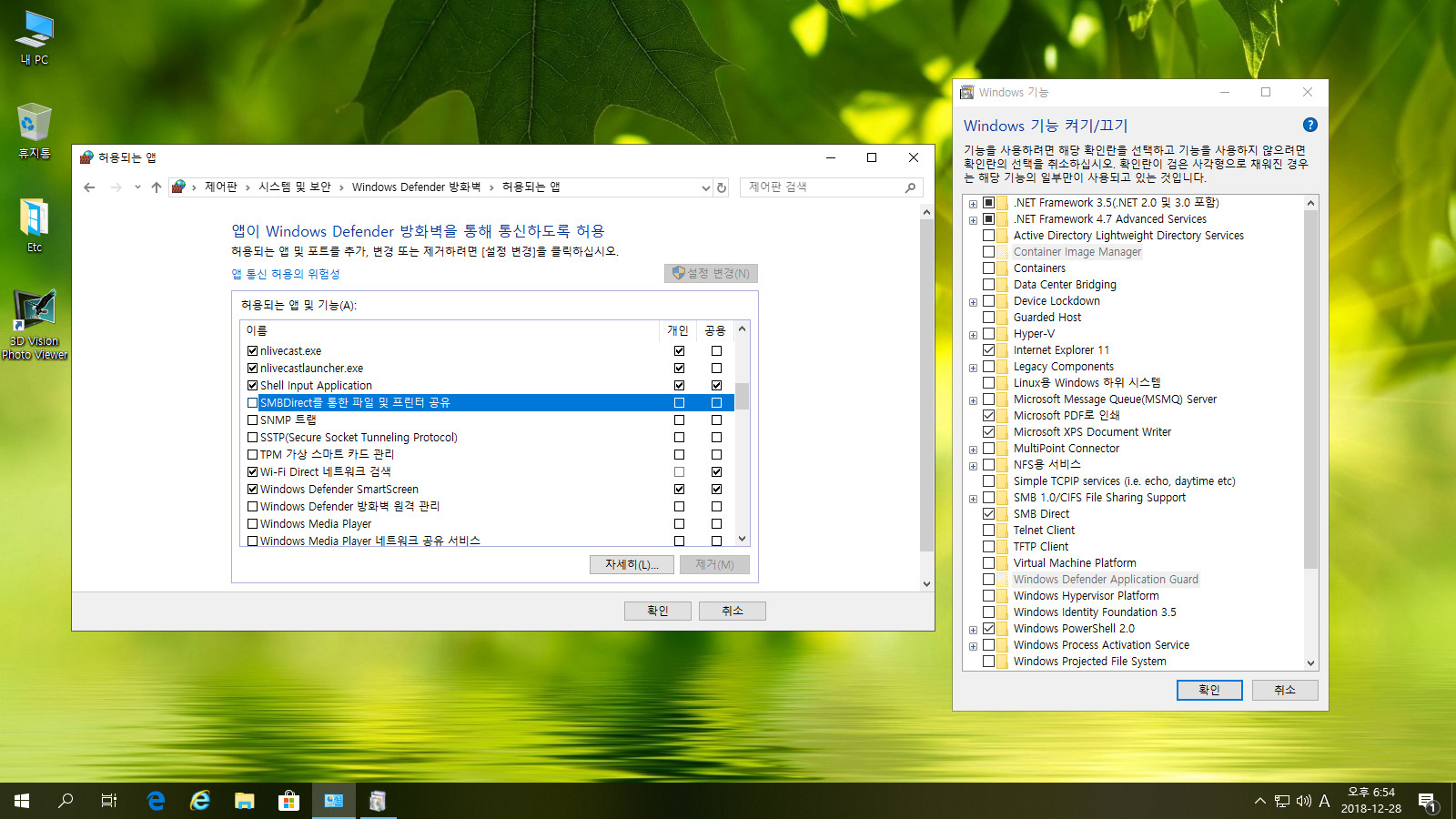1456x819 pixels.
Task: Open Microsoft Store from taskbar
Action: point(288,801)
